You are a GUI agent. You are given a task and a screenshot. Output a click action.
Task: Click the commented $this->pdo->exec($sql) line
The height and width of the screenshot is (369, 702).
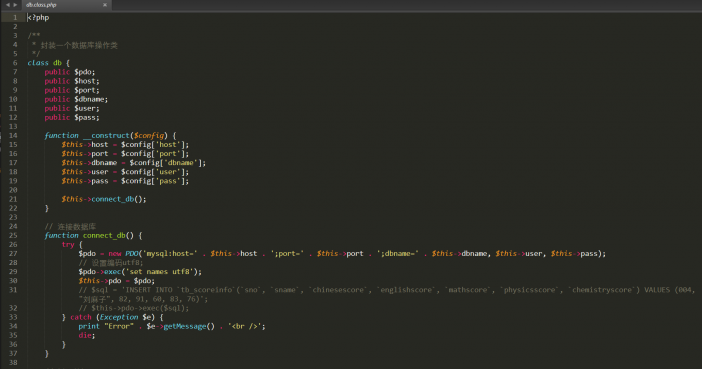click(x=133, y=308)
